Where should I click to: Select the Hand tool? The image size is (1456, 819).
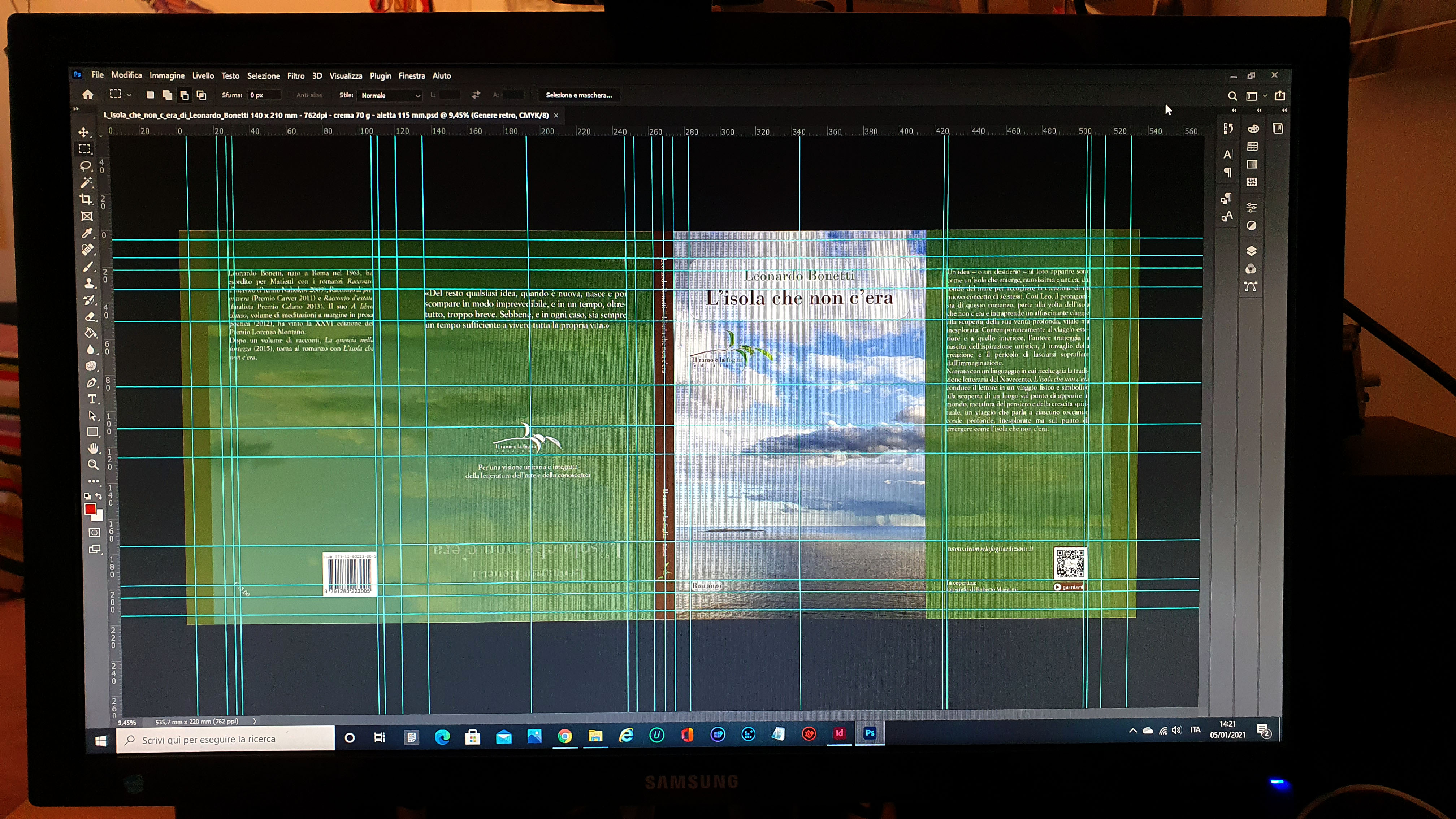(x=93, y=448)
